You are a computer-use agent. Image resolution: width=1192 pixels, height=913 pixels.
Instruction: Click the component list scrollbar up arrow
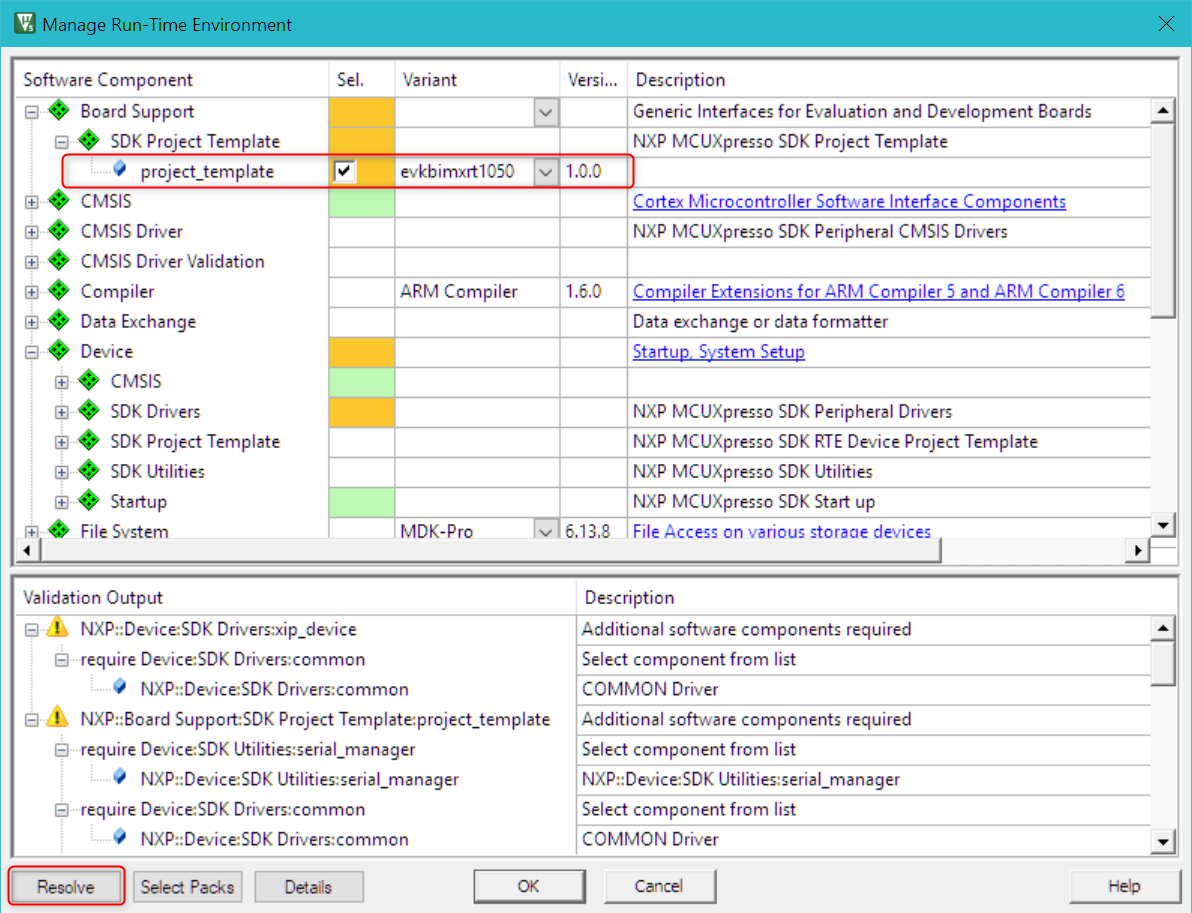[1163, 111]
